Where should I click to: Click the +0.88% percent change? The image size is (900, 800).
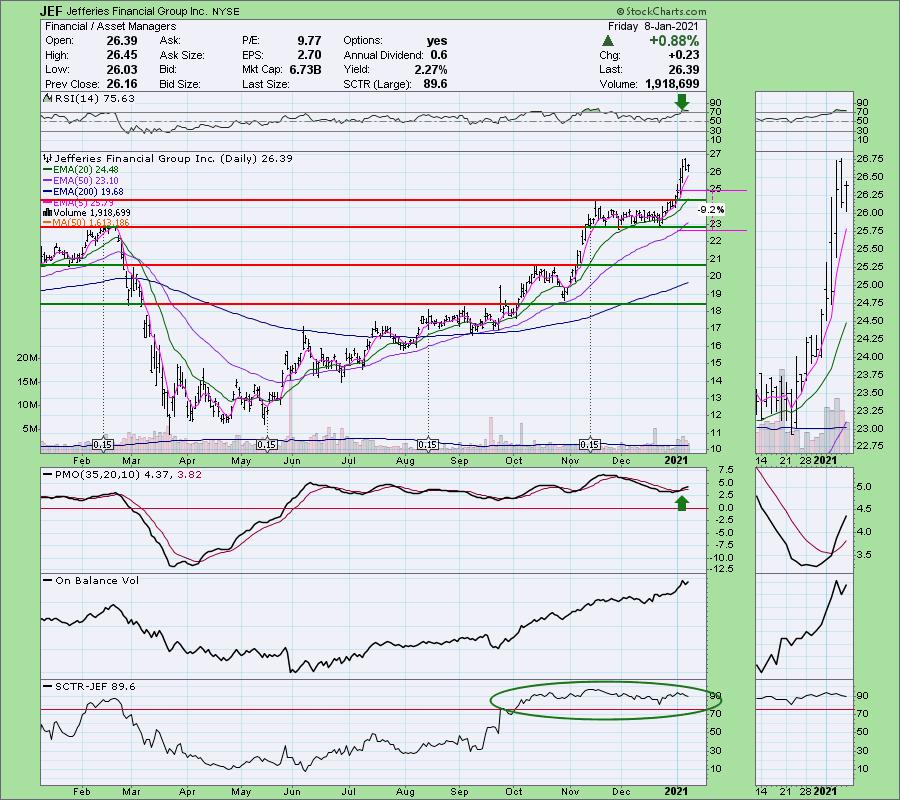[674, 41]
